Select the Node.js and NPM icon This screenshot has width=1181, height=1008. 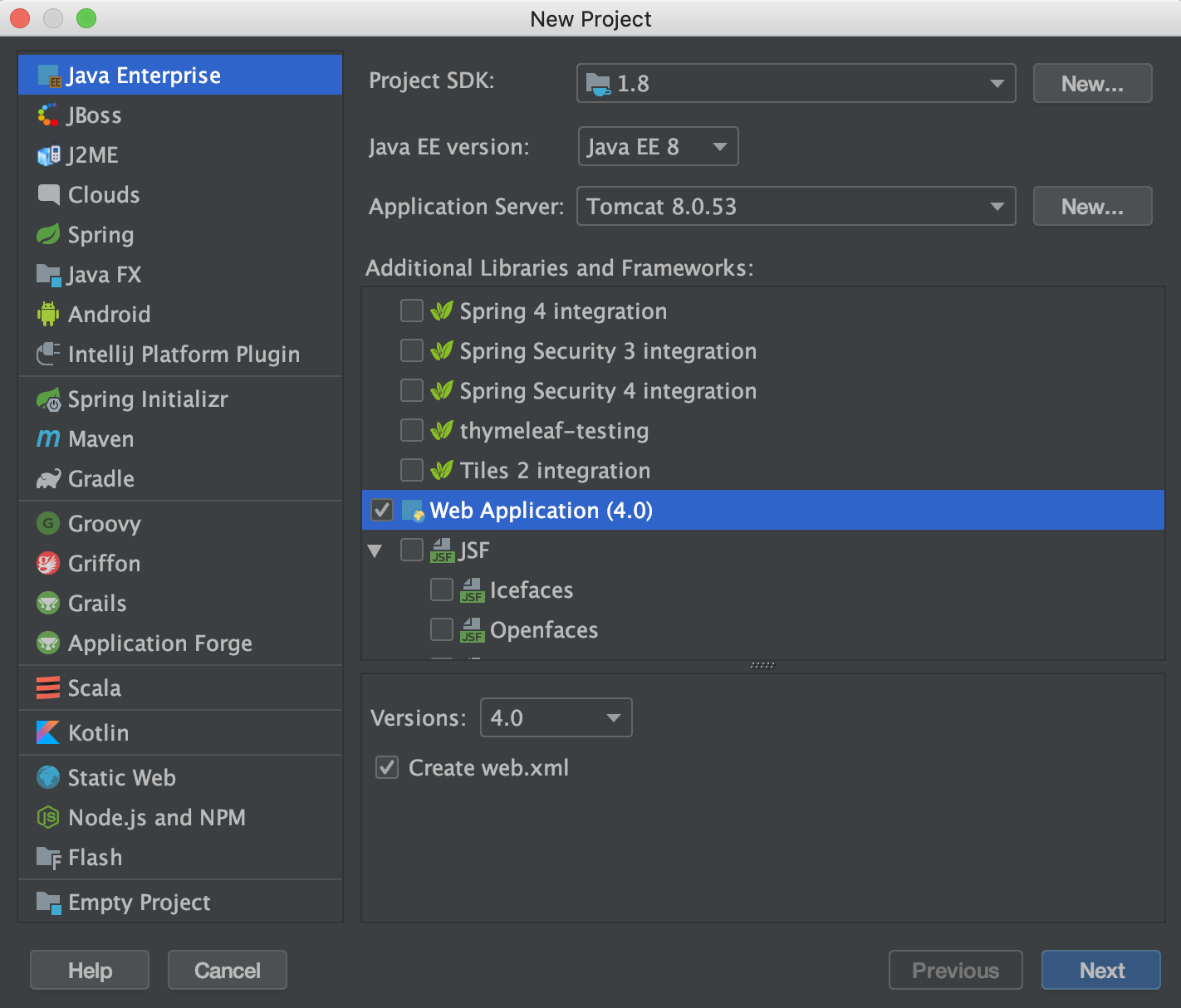(48, 818)
